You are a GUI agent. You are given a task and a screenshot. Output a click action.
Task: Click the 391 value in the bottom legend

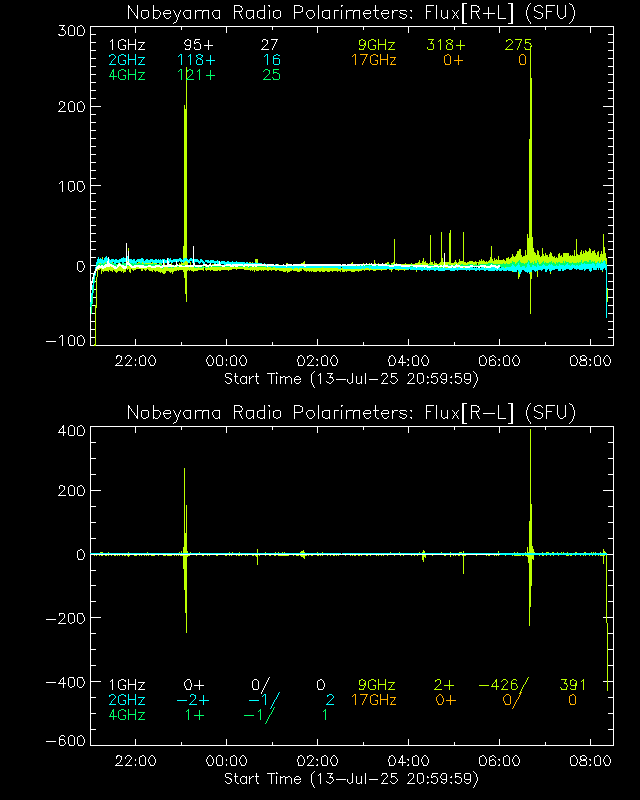(573, 685)
